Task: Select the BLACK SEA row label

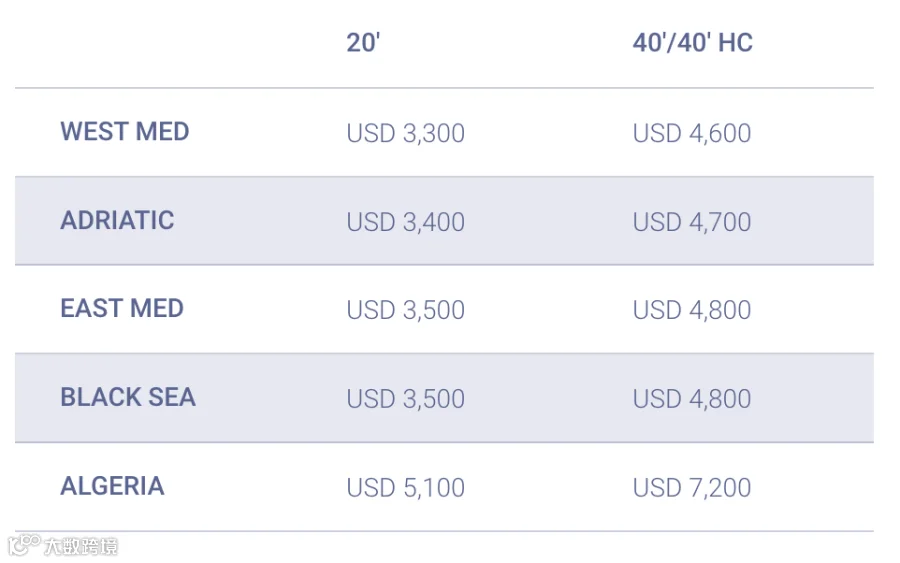Action: click(128, 397)
